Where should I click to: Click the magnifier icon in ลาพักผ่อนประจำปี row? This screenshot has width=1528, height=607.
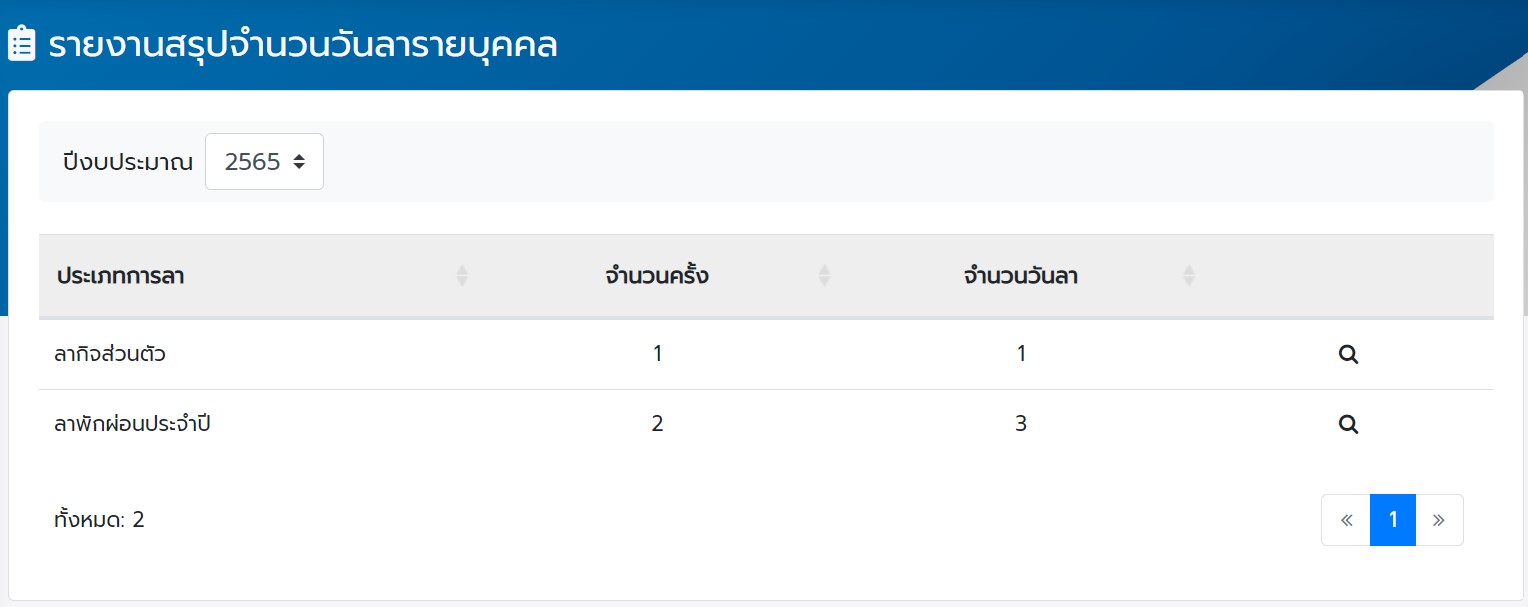[1348, 424]
